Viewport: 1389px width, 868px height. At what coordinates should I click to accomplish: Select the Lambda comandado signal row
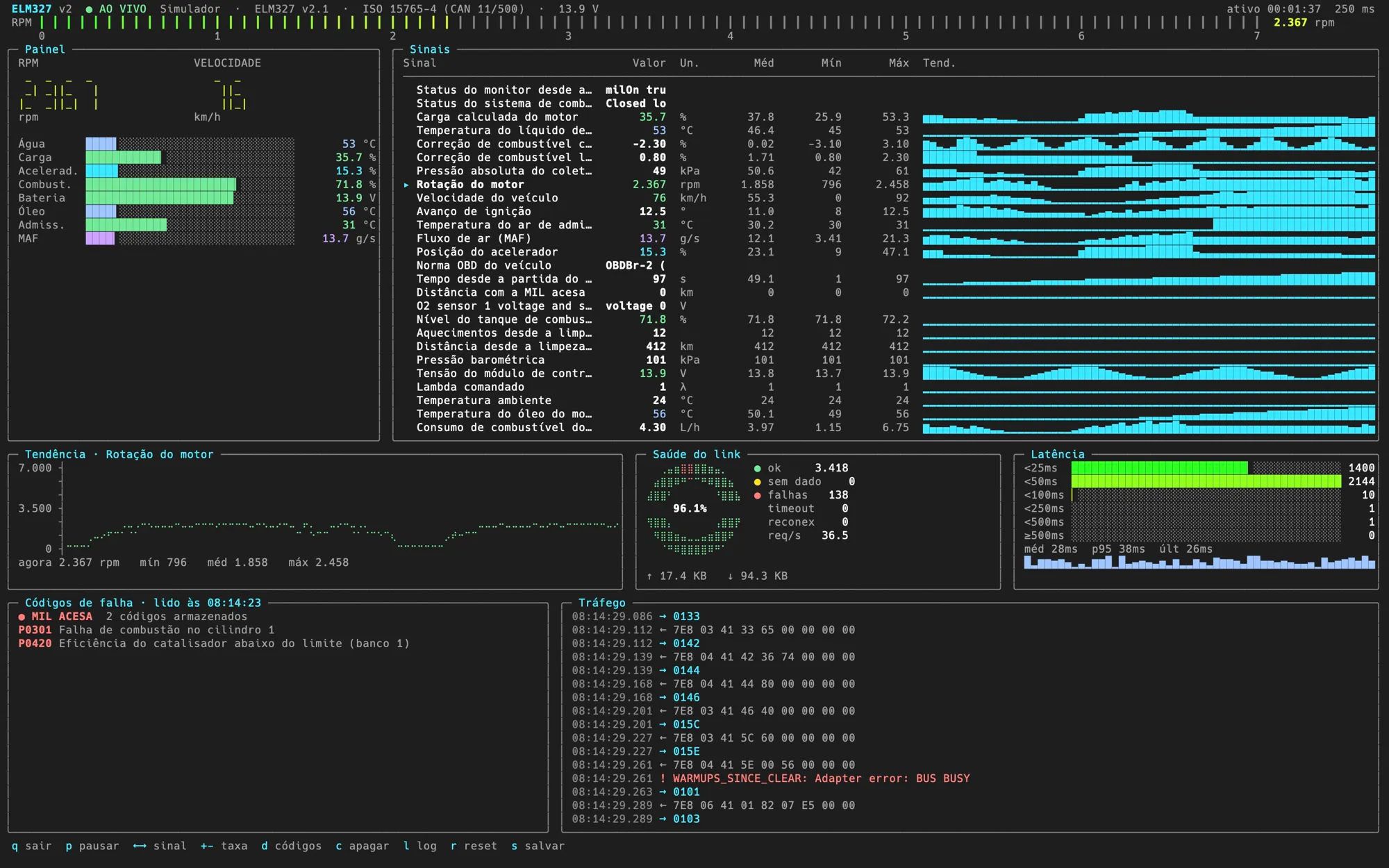point(889,387)
